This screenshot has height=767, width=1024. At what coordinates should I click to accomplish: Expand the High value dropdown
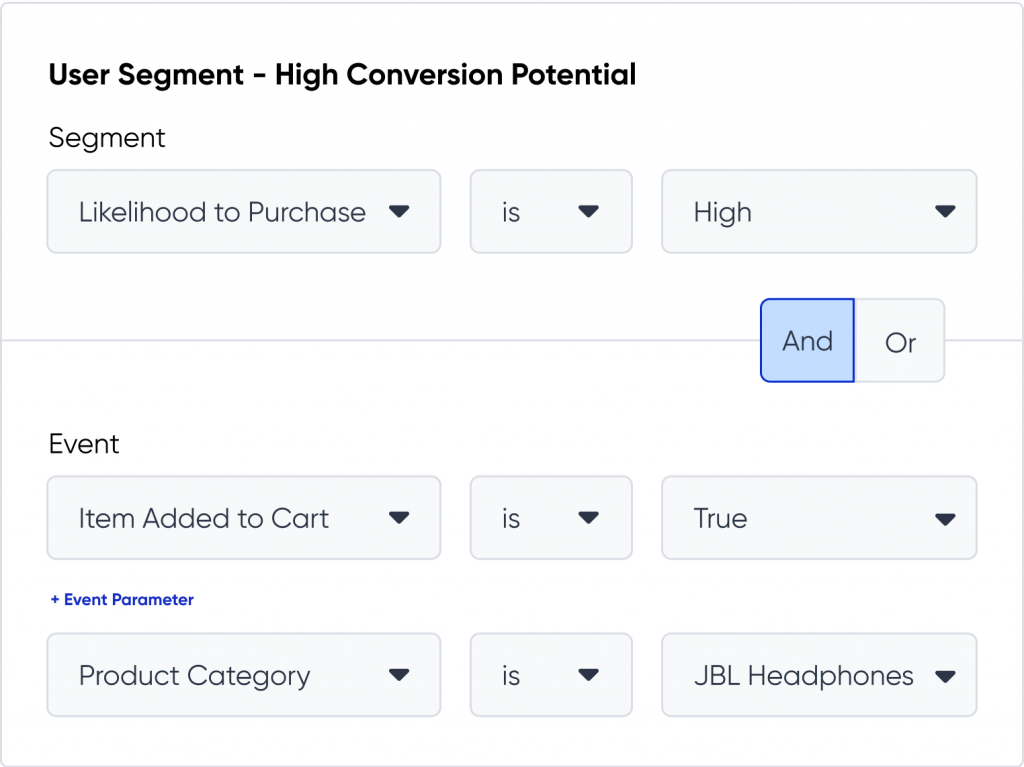(818, 212)
